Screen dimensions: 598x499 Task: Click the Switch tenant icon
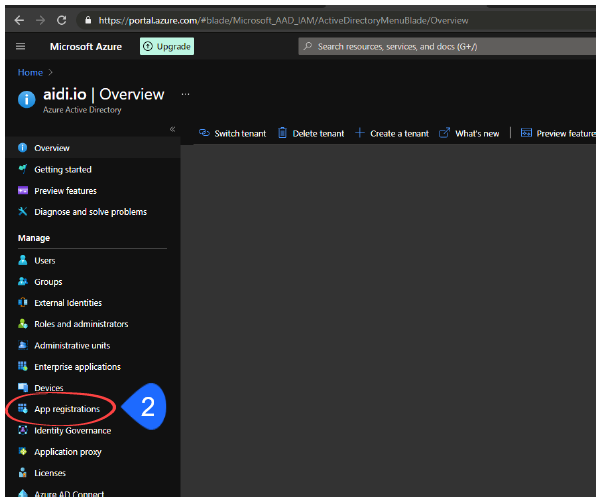[204, 133]
